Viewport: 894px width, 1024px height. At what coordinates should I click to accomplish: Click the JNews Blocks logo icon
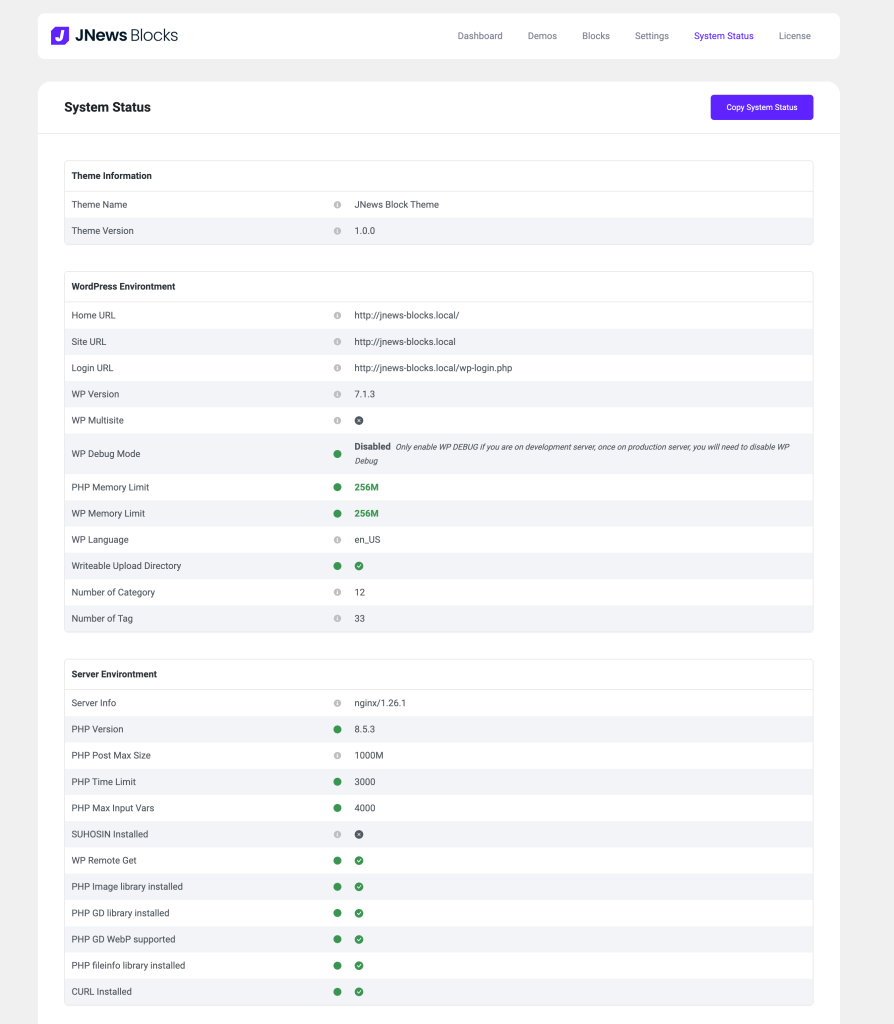coord(60,35)
